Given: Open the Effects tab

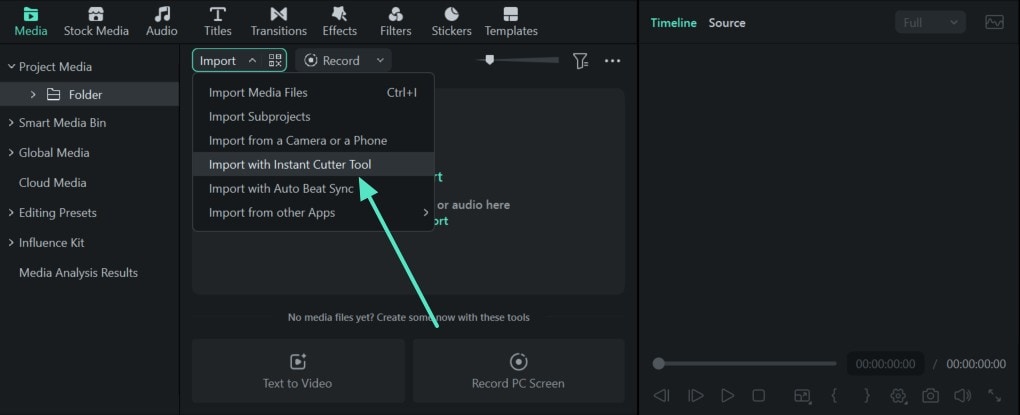Looking at the screenshot, I should (340, 22).
